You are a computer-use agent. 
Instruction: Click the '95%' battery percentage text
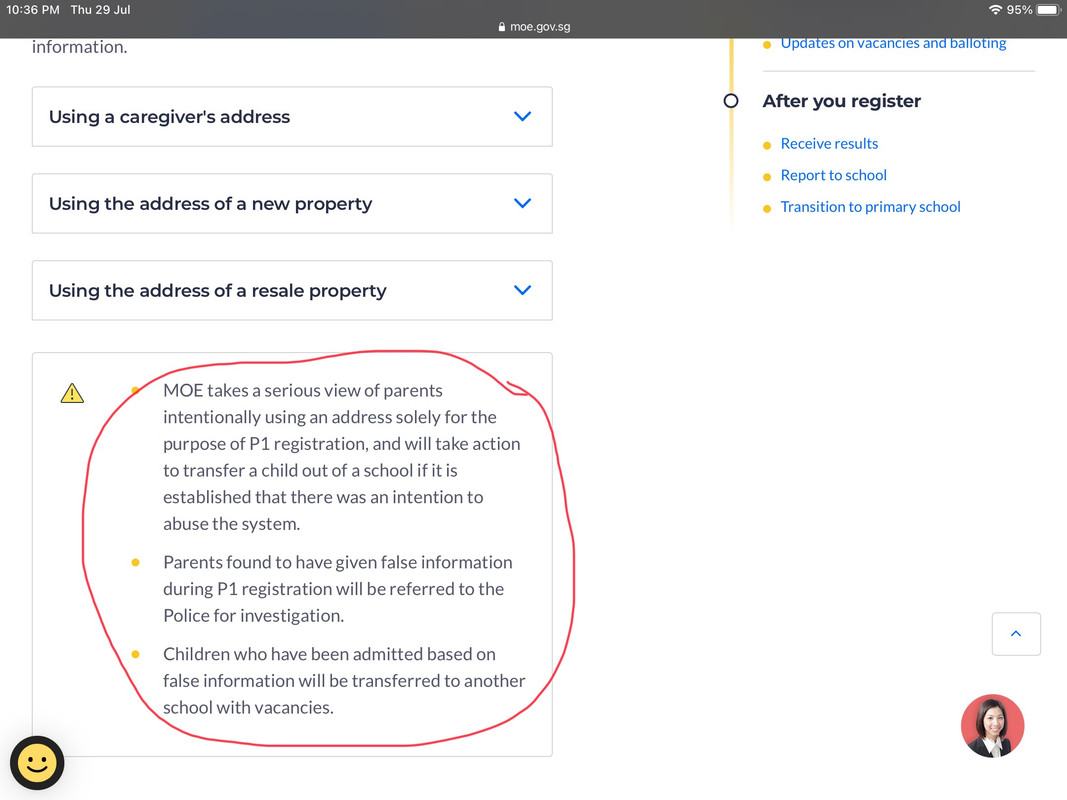tap(1019, 10)
